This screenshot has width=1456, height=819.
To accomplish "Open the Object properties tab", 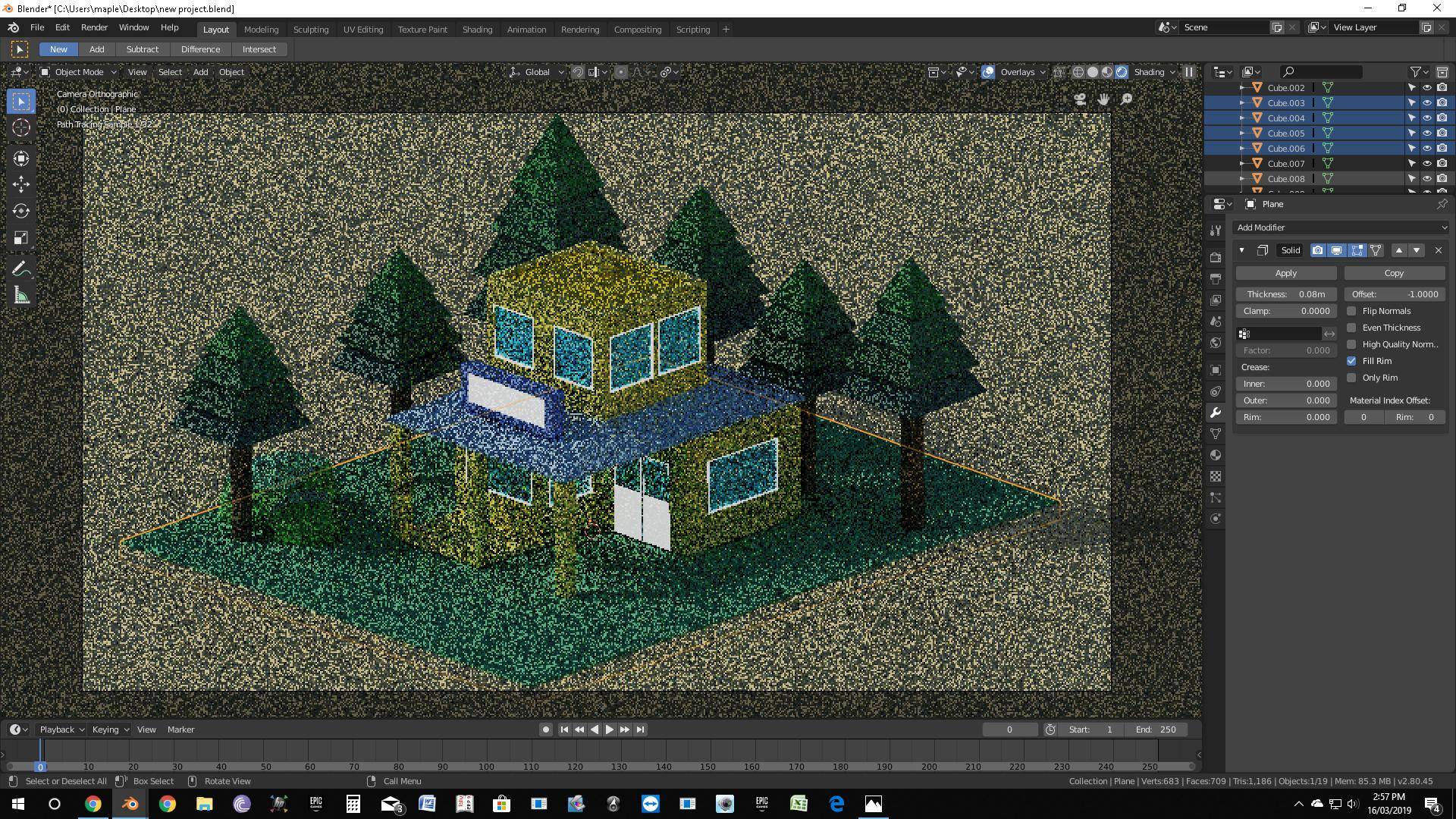I will pyautogui.click(x=1216, y=370).
